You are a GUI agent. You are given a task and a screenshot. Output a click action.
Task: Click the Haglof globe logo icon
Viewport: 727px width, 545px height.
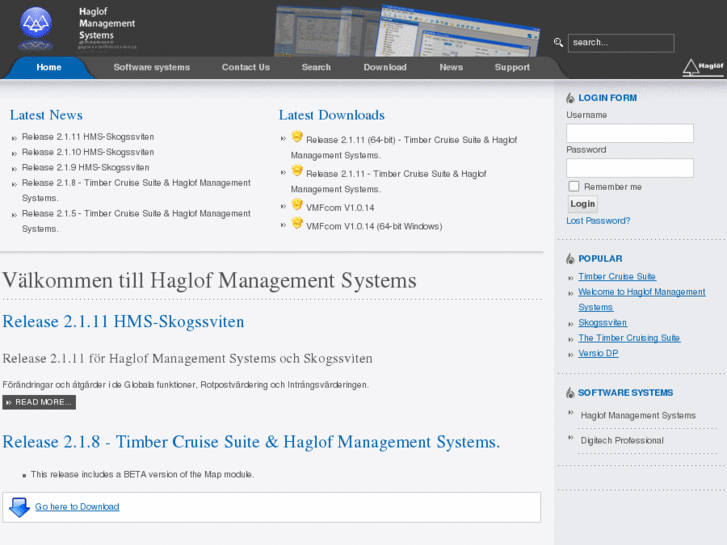pos(36,23)
